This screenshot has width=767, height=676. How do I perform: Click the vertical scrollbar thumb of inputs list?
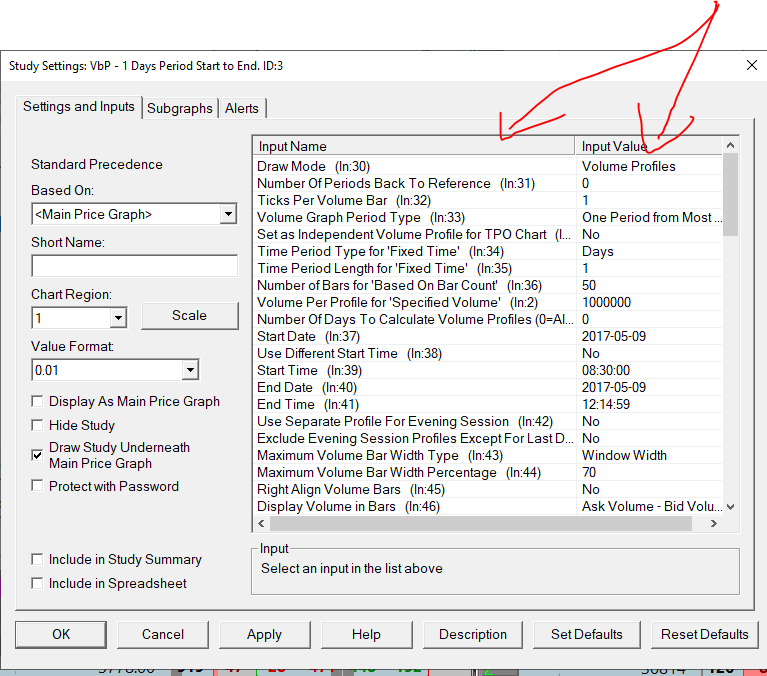(x=730, y=194)
